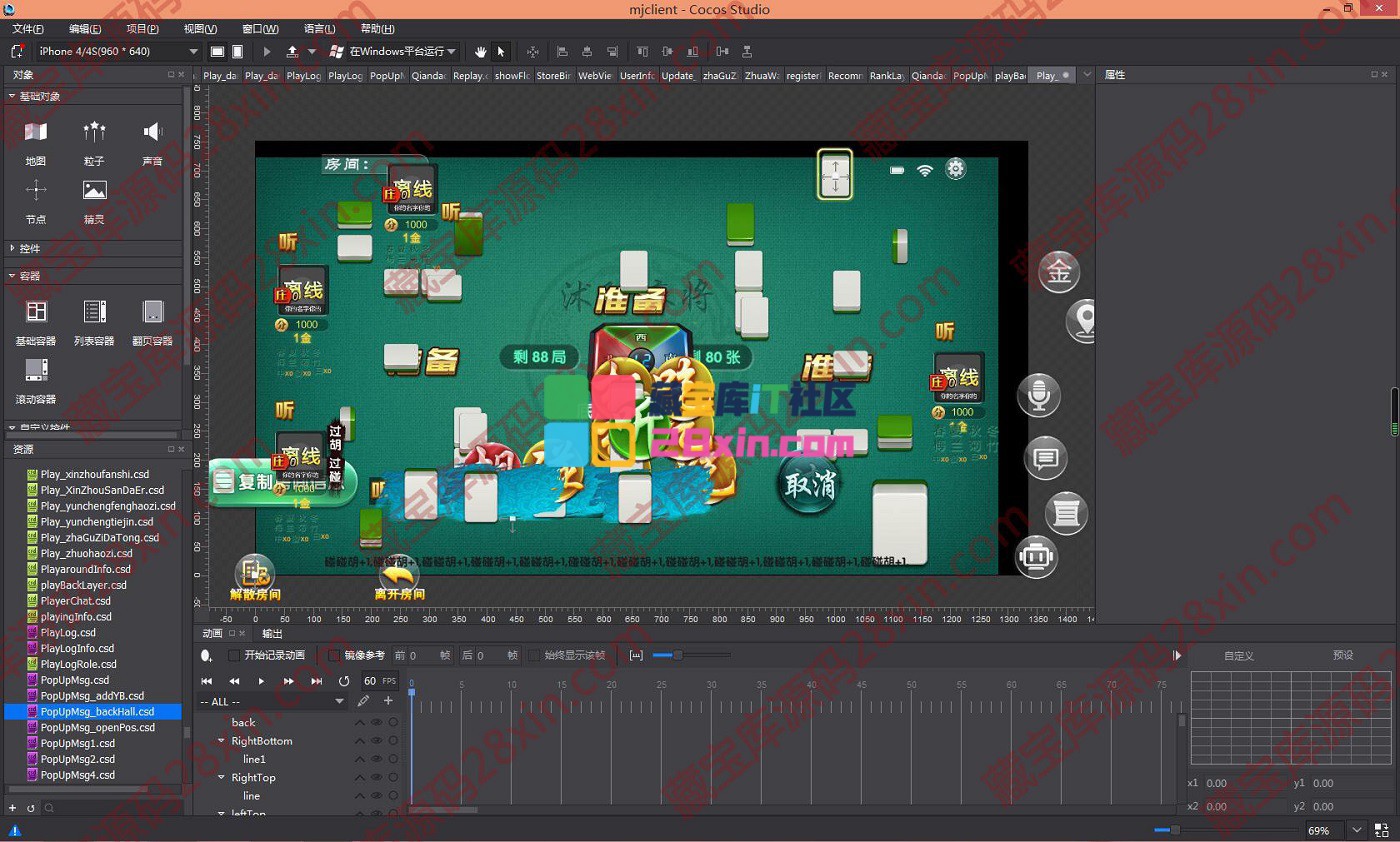Screen dimensions: 1400x842
Task: Click the portrait orientation icon
Action: click(x=237, y=51)
